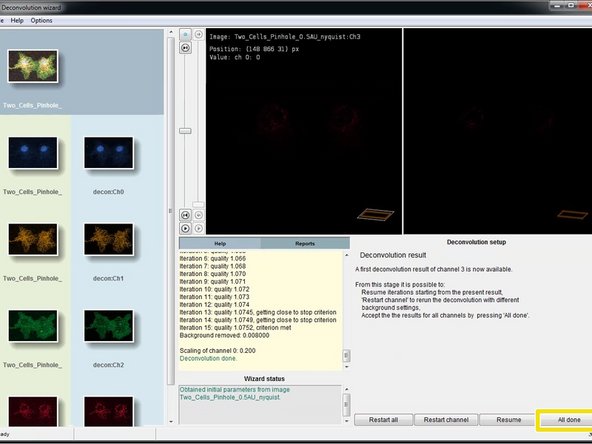Select the deconvolved red channel thumbnail
This screenshot has height=444, width=592.
(x=109, y=411)
